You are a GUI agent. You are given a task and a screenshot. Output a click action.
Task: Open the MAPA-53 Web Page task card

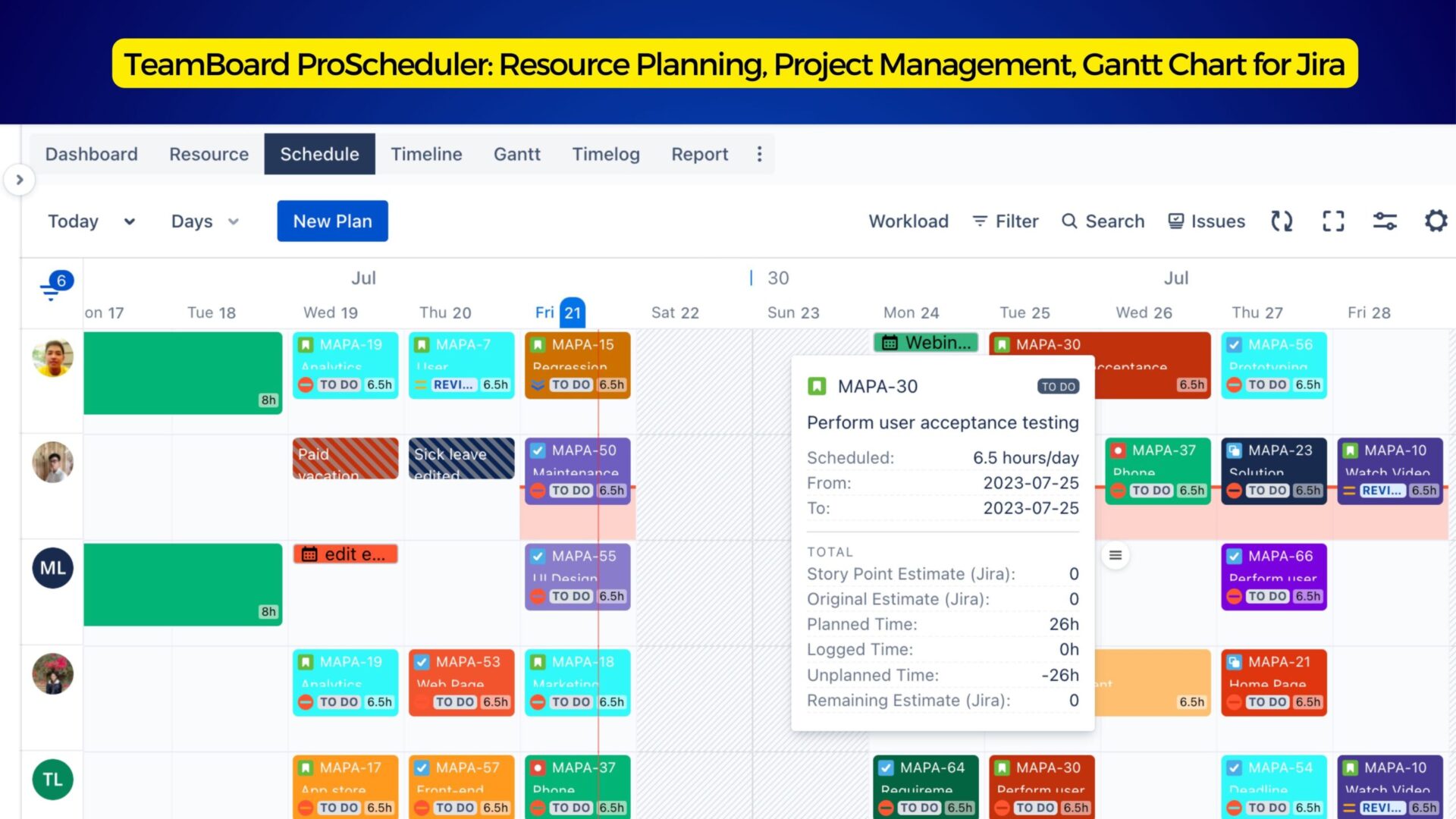[461, 682]
